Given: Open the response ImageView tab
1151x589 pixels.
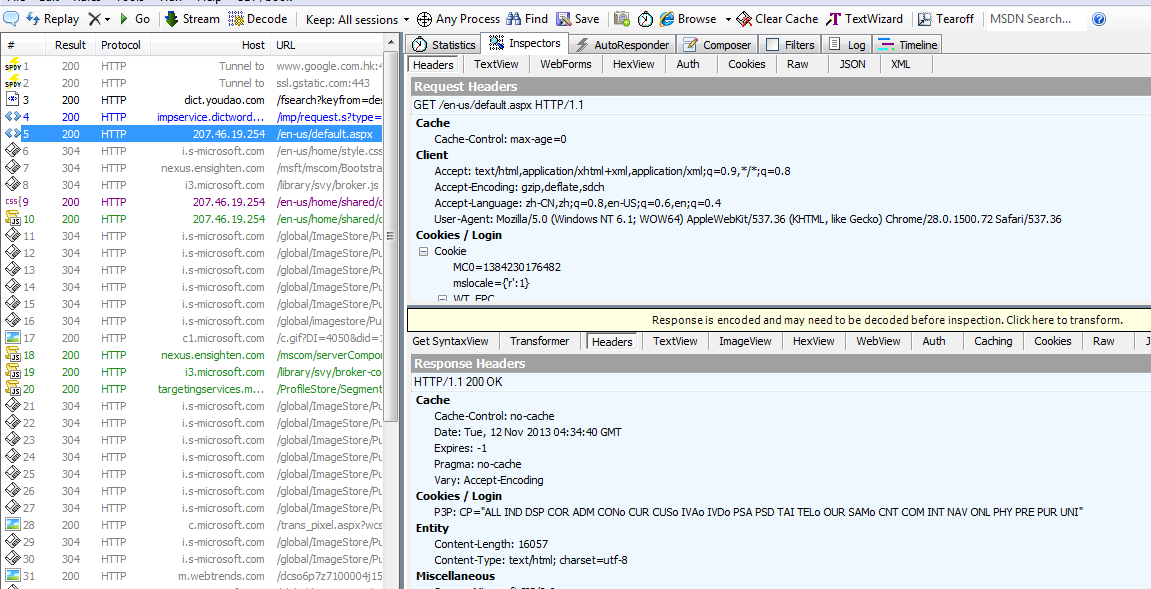Looking at the screenshot, I should pos(745,341).
